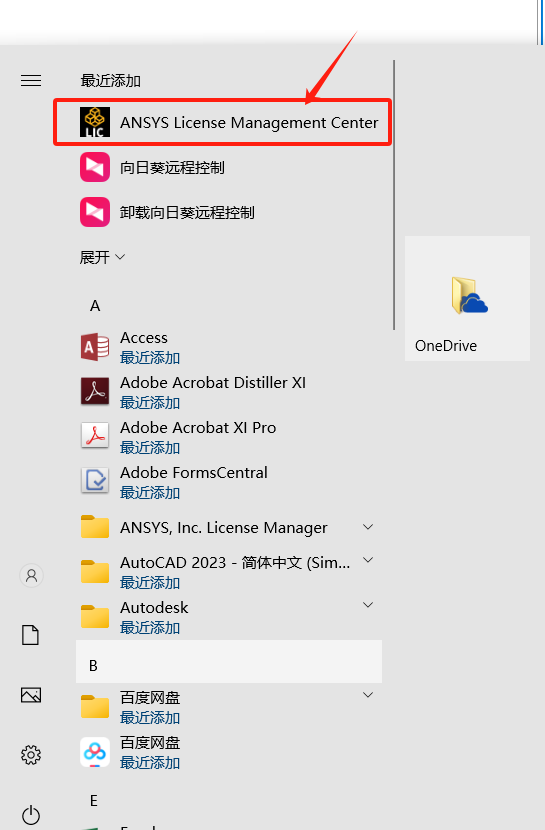The height and width of the screenshot is (830, 545).
Task: Expand the 百度网盘 folder chevron
Action: (368, 695)
